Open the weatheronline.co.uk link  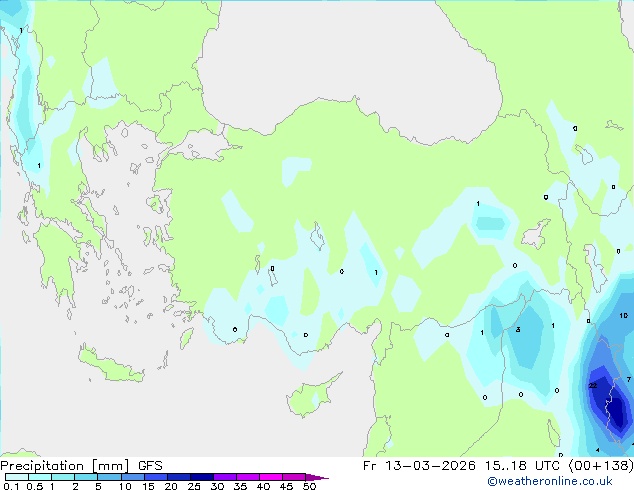(550, 481)
